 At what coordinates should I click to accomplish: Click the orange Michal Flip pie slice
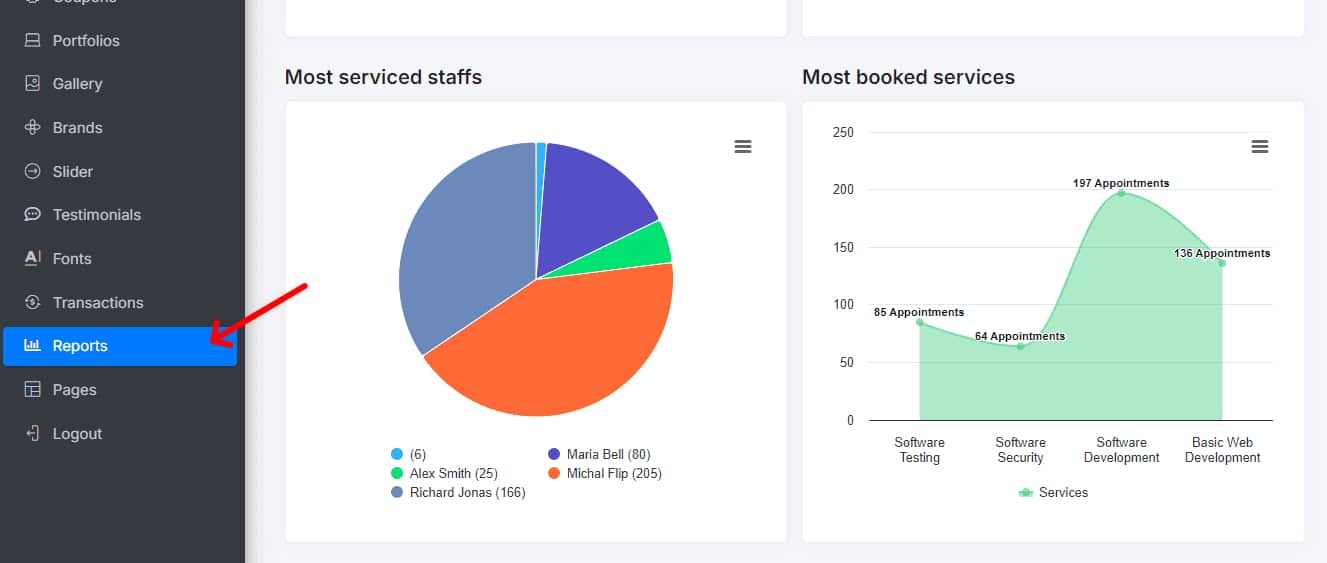coord(560,350)
